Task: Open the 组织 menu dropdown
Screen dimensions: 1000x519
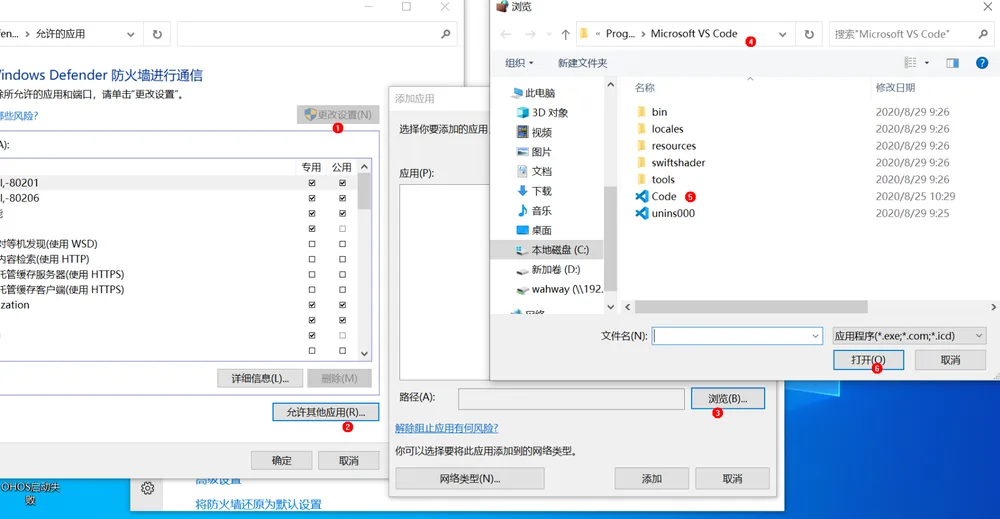Action: pyautogui.click(x=519, y=63)
